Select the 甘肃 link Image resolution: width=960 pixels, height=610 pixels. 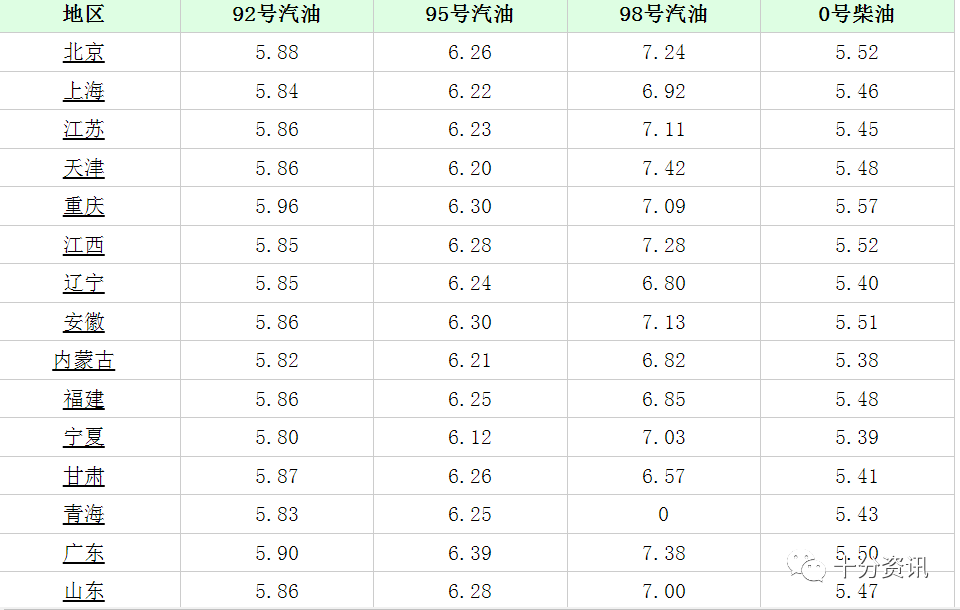(84, 477)
